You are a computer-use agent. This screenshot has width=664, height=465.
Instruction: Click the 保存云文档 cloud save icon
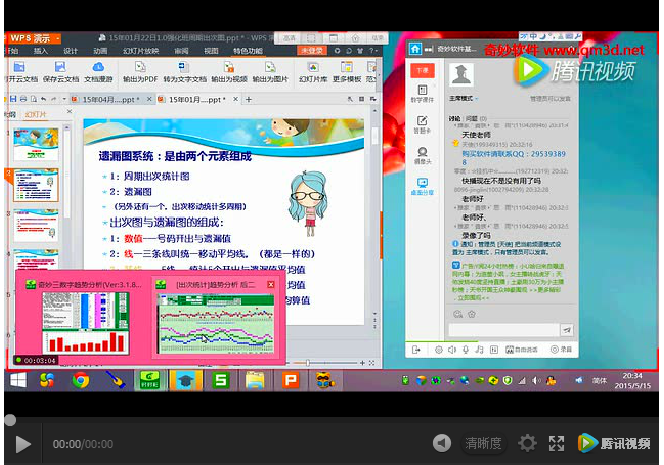60,73
